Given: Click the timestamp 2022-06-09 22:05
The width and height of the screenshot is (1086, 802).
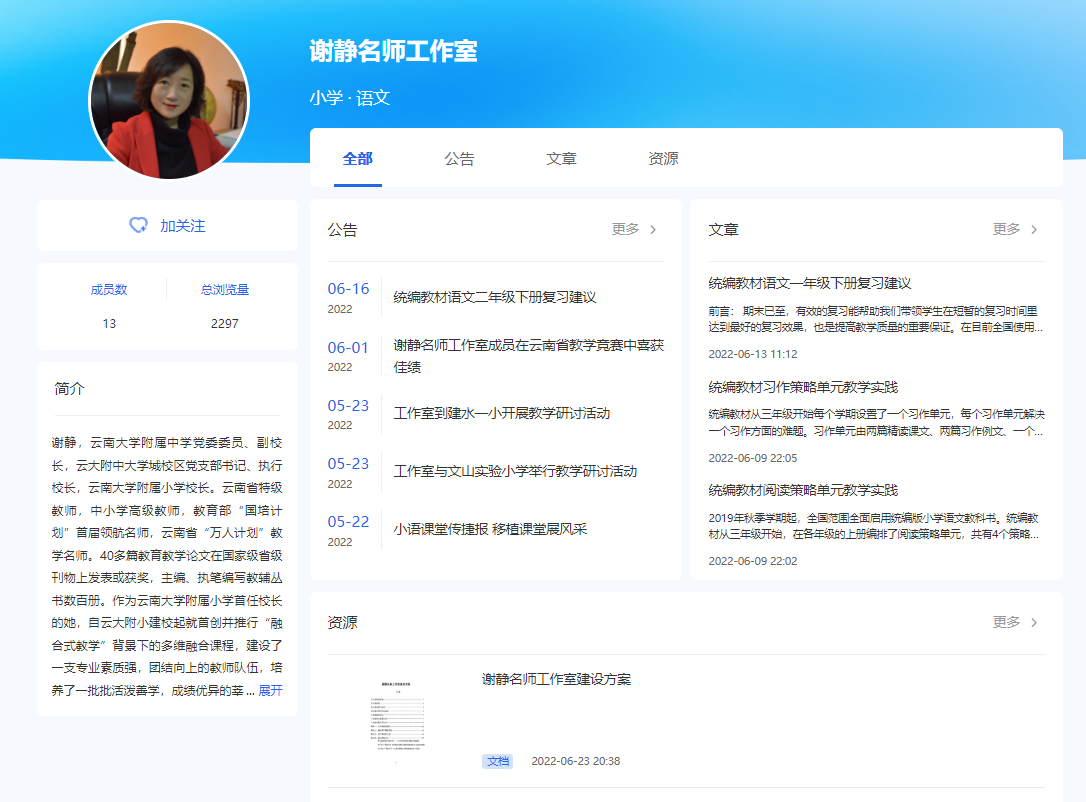Looking at the screenshot, I should [x=753, y=458].
